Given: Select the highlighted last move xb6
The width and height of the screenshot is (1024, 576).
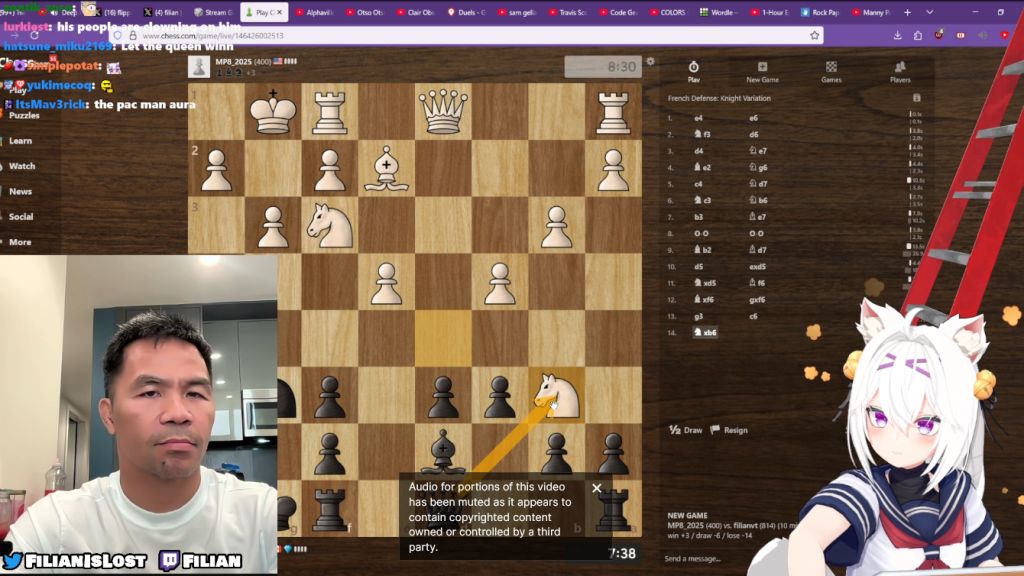Looking at the screenshot, I should click(x=705, y=332).
